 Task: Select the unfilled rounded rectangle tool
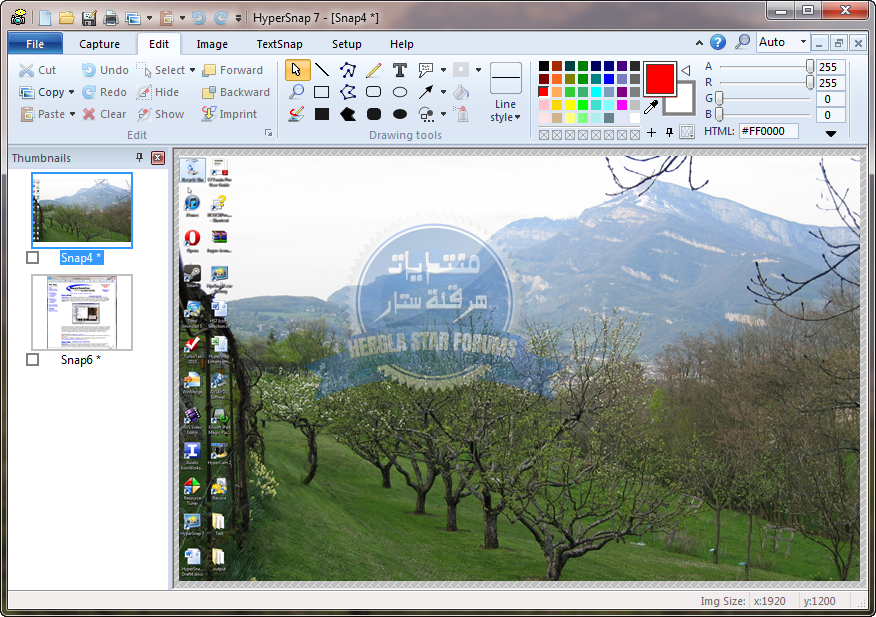374,92
